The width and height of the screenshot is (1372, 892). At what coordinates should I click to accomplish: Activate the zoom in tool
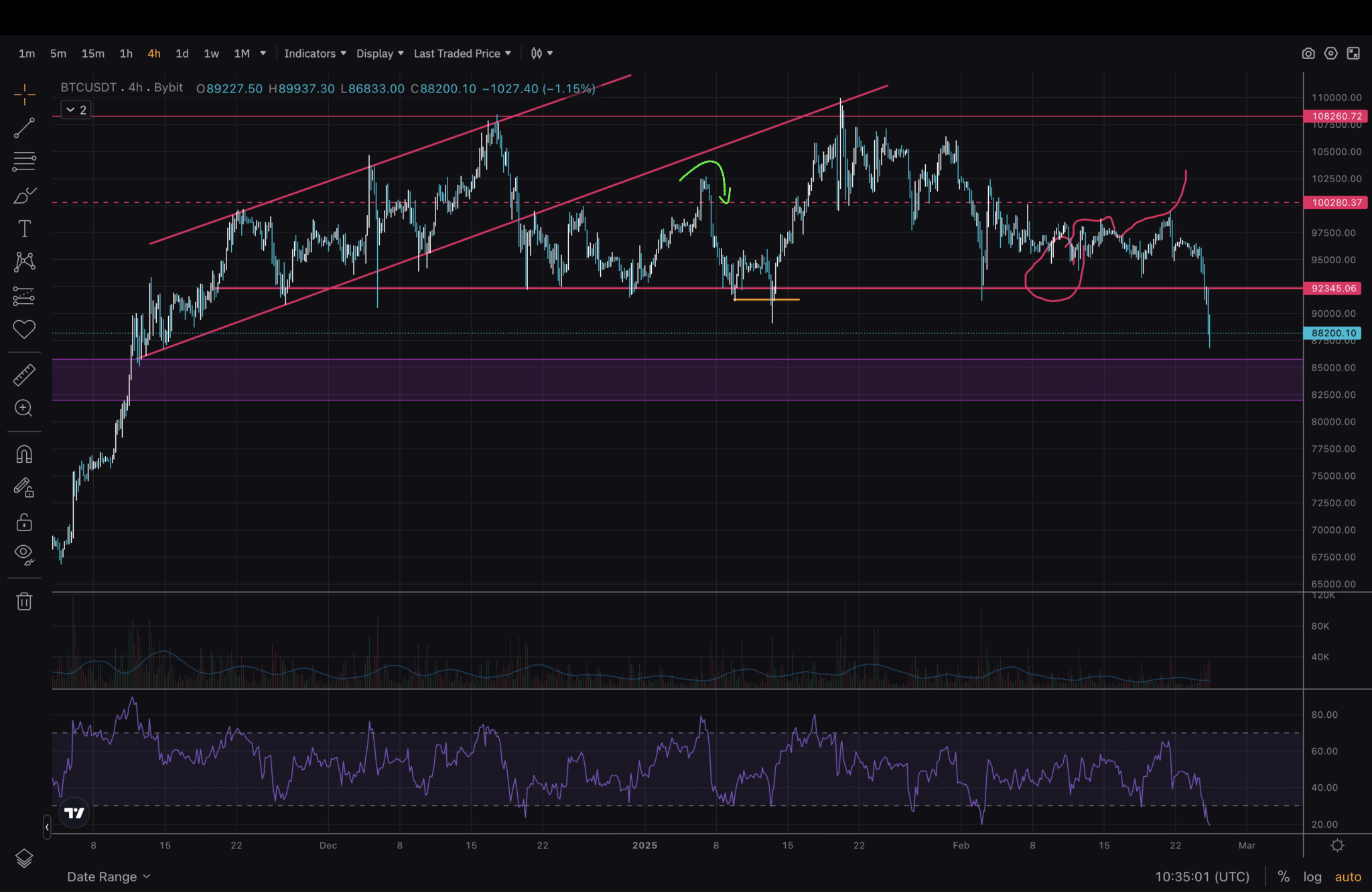point(24,408)
